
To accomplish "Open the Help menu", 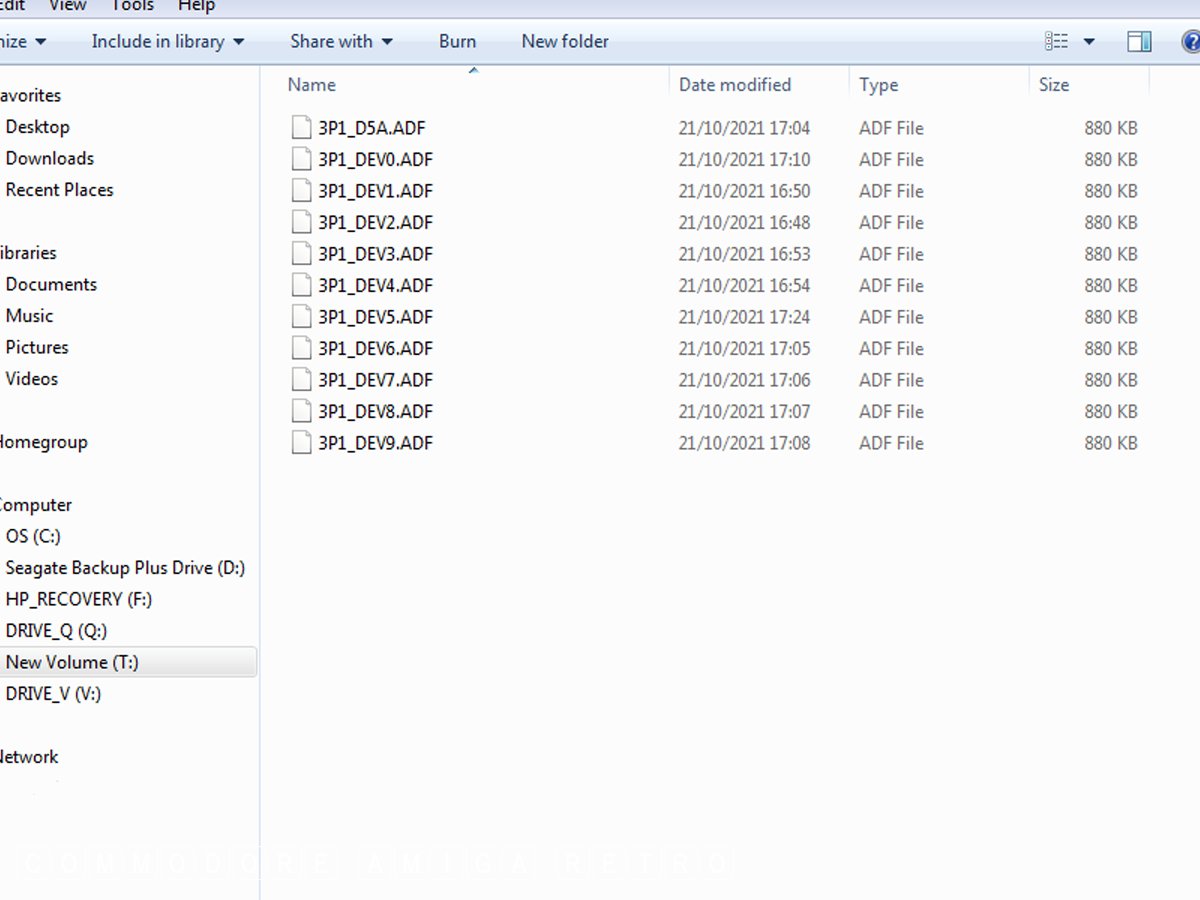I will tap(196, 6).
